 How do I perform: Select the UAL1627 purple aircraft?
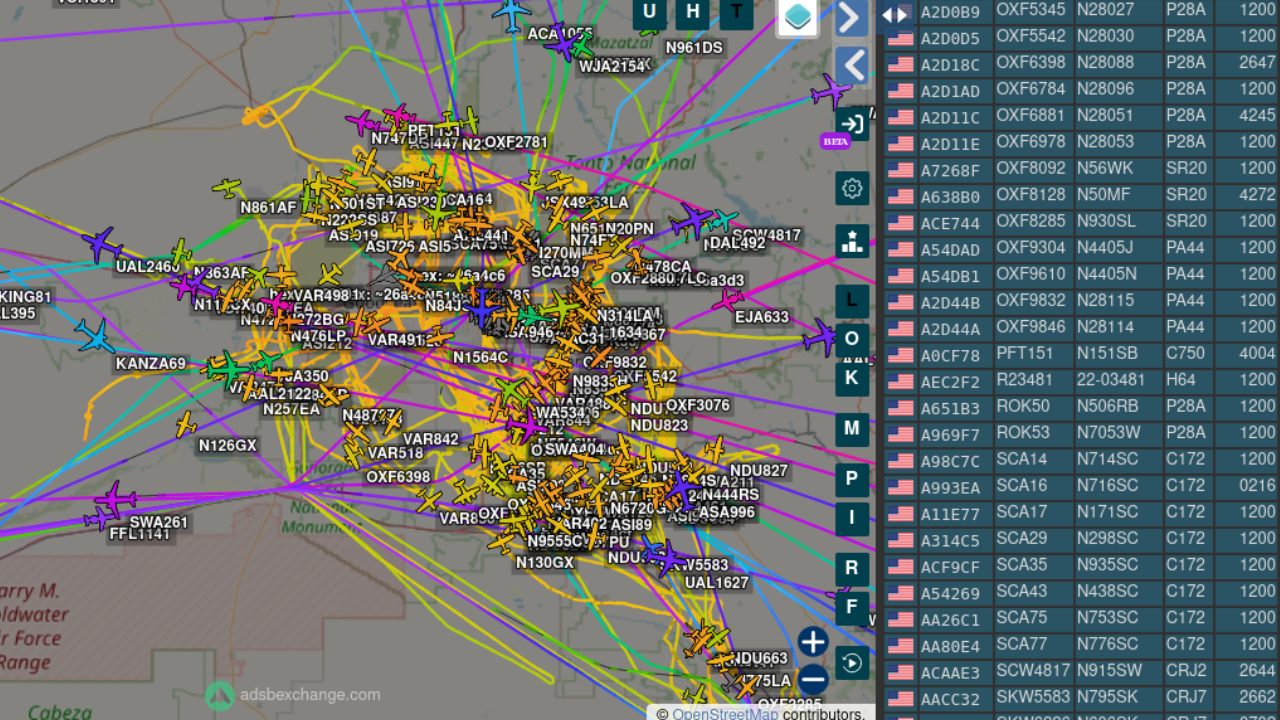point(668,558)
